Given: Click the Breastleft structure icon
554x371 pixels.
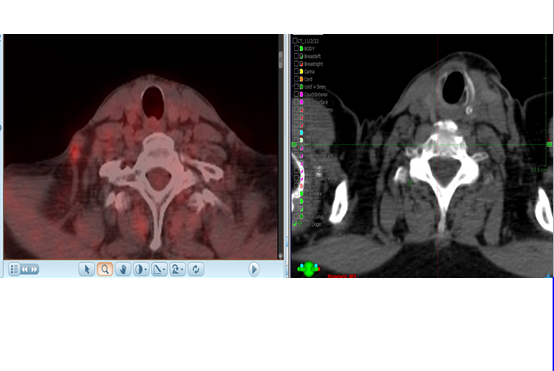Looking at the screenshot, I should 301,56.
